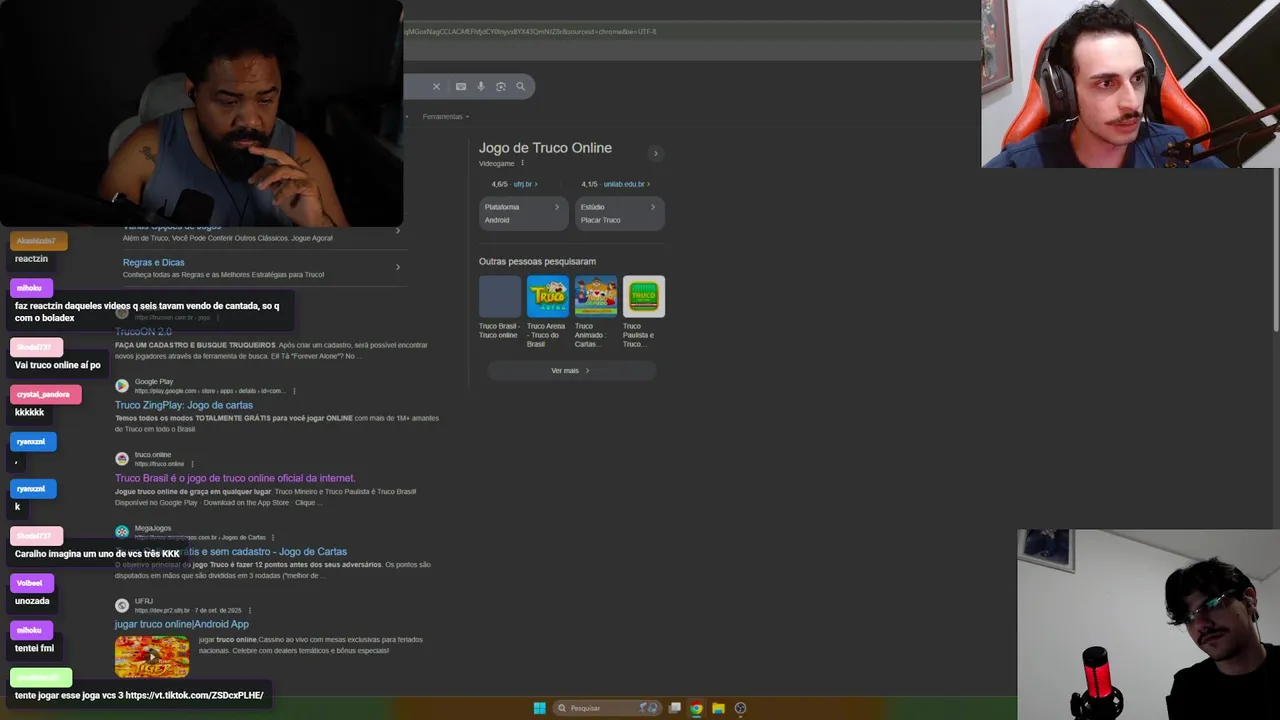Click the Volbeel chat username
The image size is (1280, 720).
click(x=30, y=583)
